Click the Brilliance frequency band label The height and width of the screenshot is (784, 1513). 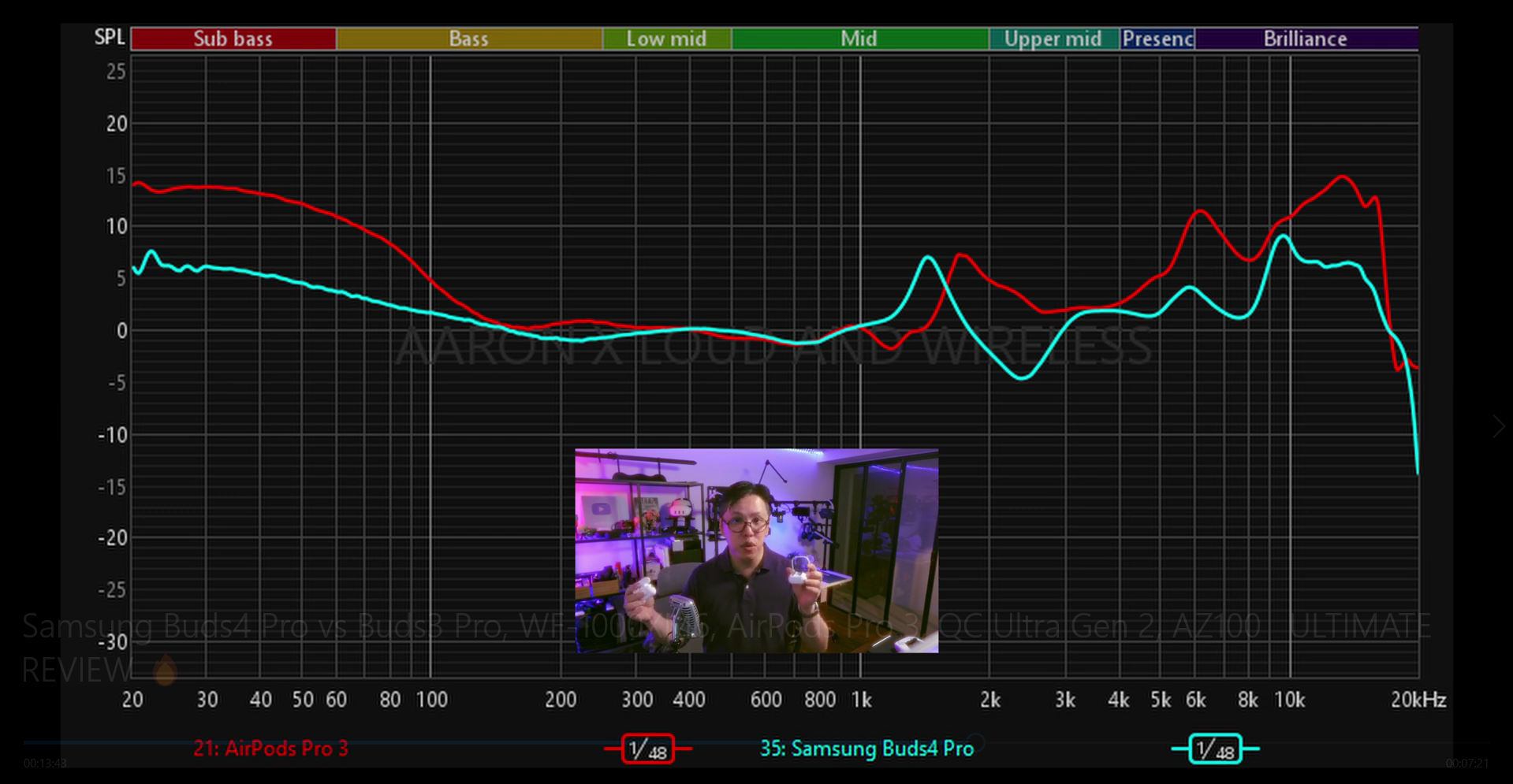[x=1306, y=39]
